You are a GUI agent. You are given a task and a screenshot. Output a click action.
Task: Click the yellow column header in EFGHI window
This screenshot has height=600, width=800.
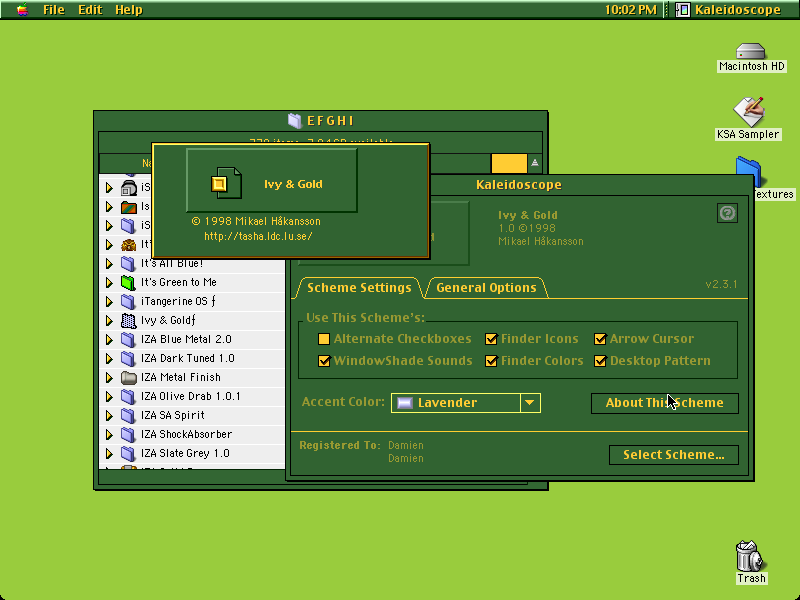click(509, 163)
